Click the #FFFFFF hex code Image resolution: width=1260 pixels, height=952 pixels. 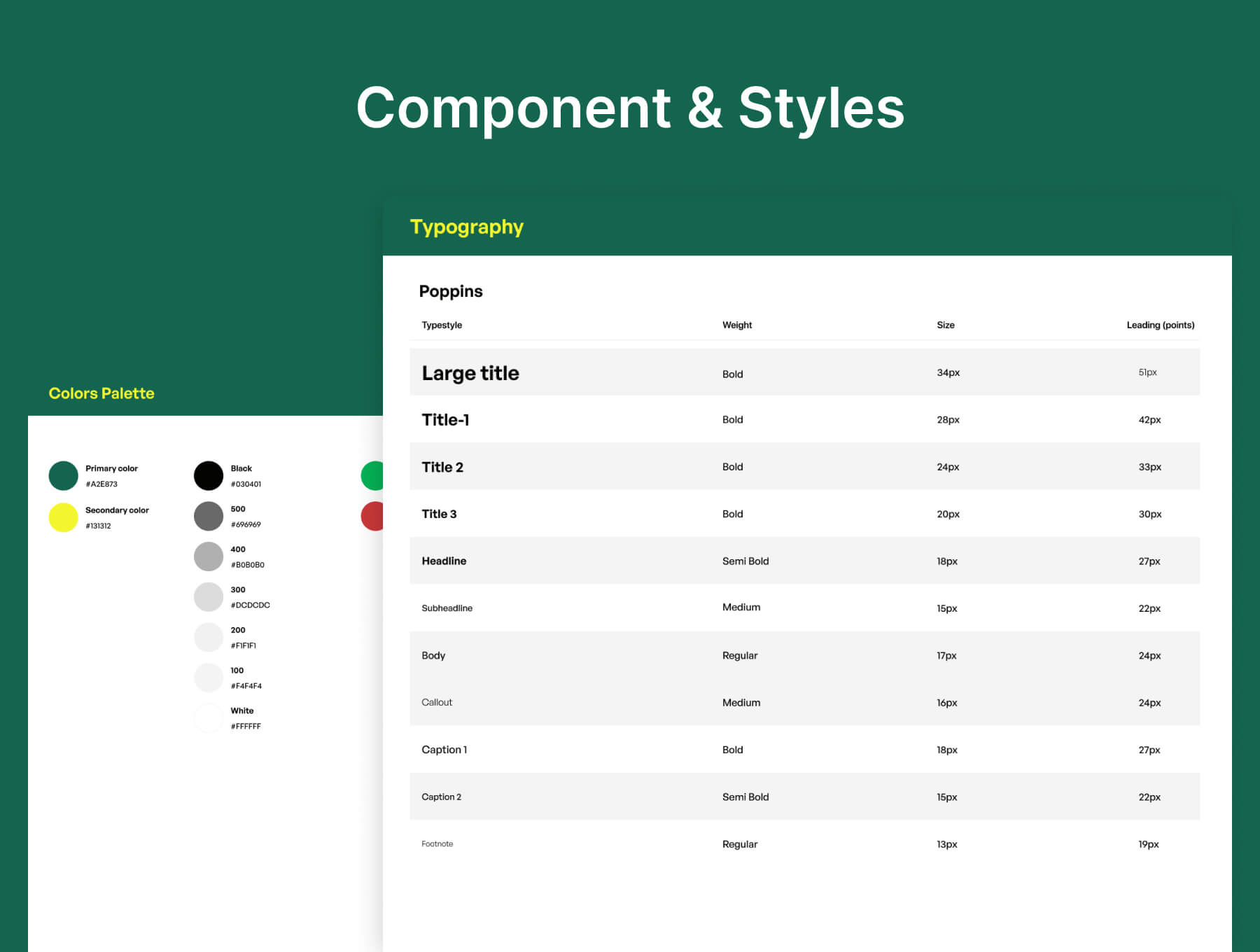coord(246,727)
